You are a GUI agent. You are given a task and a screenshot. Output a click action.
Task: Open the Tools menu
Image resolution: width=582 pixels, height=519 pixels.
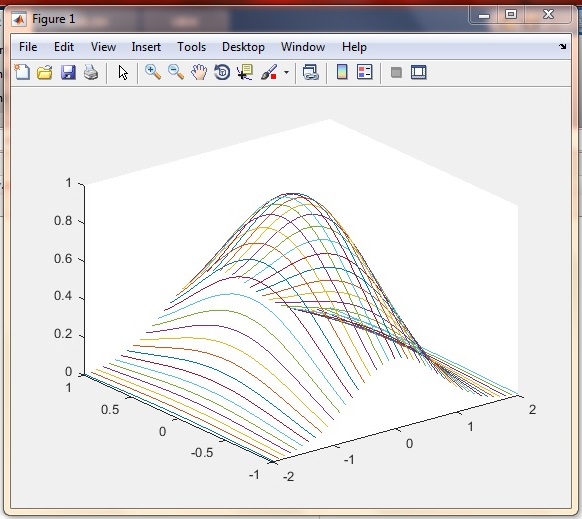[x=192, y=47]
